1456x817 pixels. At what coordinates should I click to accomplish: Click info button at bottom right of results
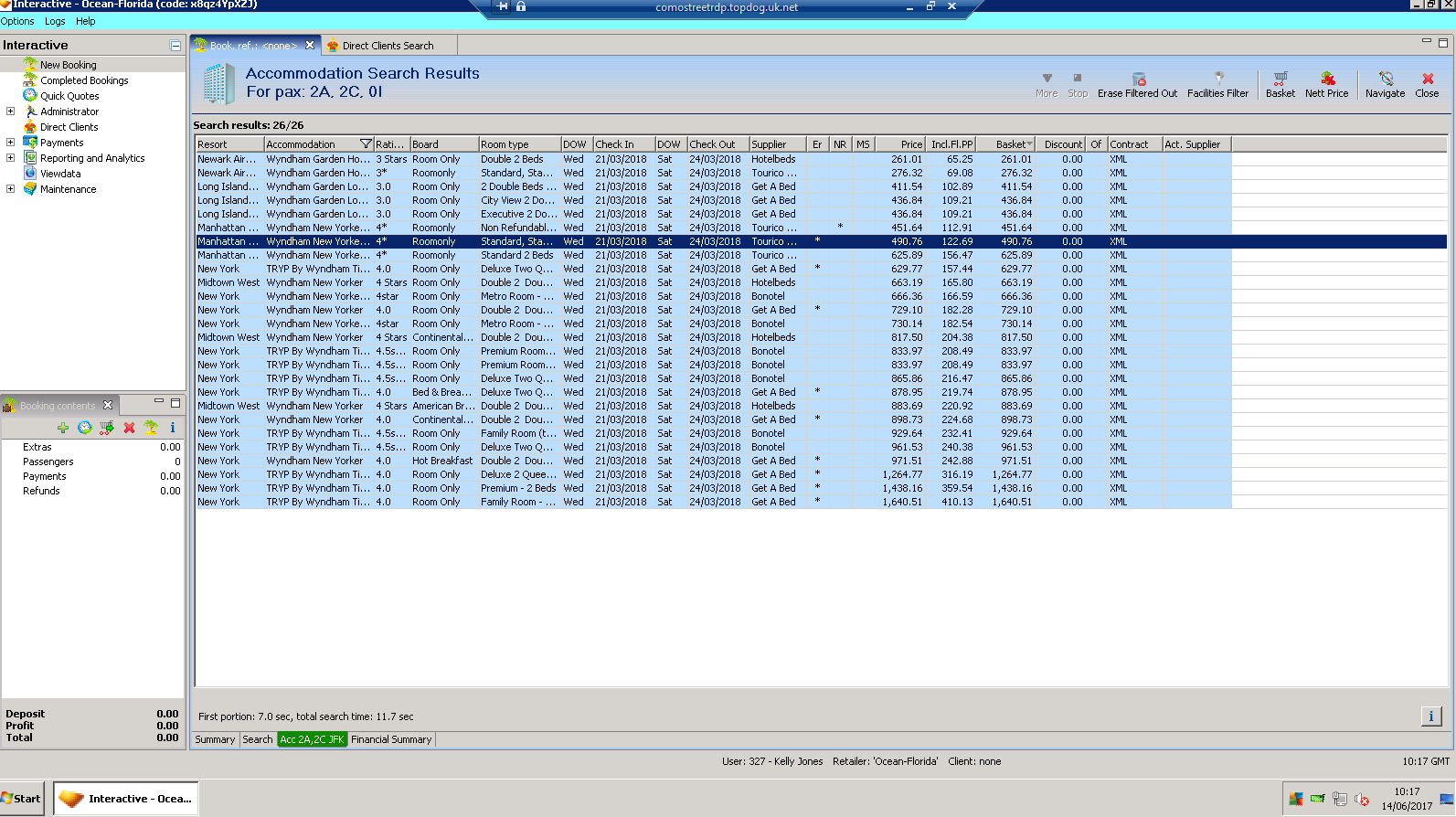(1431, 716)
